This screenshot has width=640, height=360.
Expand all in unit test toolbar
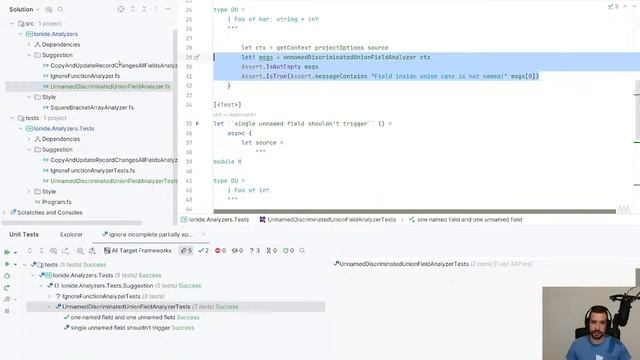tap(29, 251)
